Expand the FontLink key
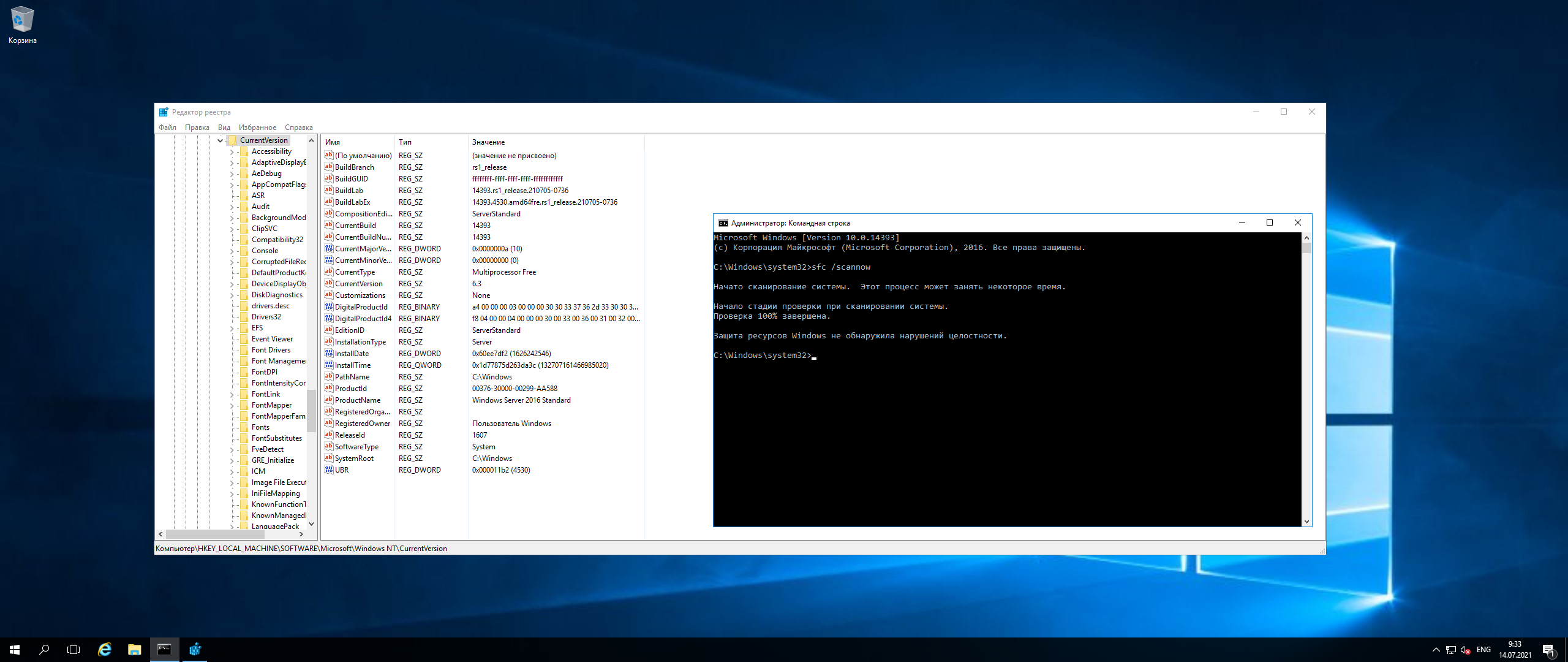 tap(232, 394)
